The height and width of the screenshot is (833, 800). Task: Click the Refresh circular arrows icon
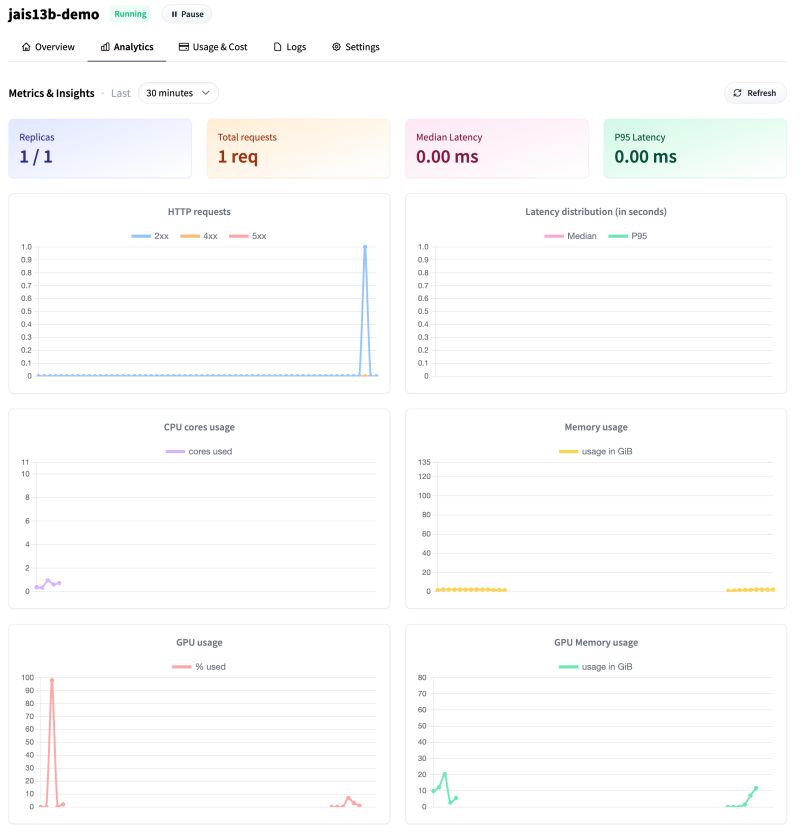click(738, 94)
